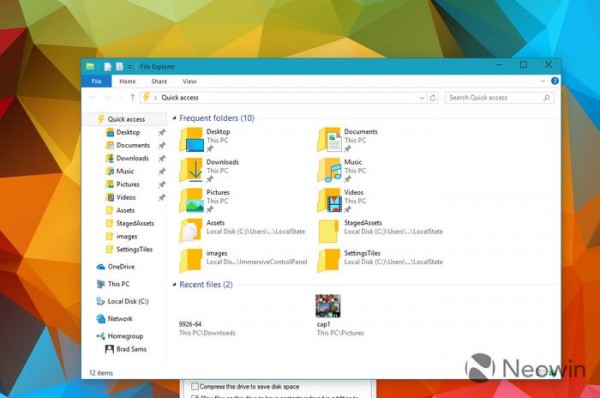Click the Forward navigation arrow
Screen dimensions: 600x398
(107, 98)
